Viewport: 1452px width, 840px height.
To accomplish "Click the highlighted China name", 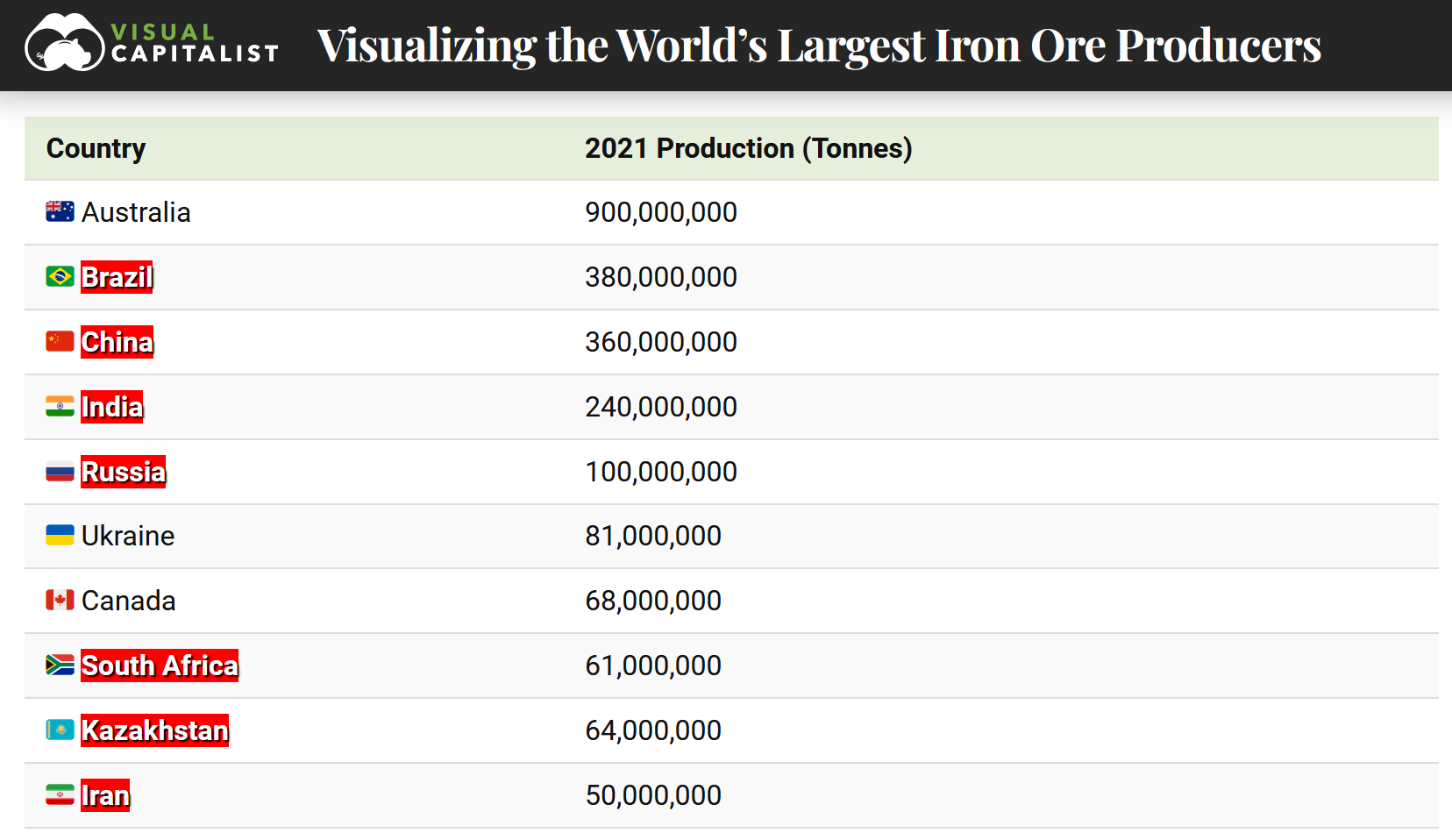I will [117, 342].
